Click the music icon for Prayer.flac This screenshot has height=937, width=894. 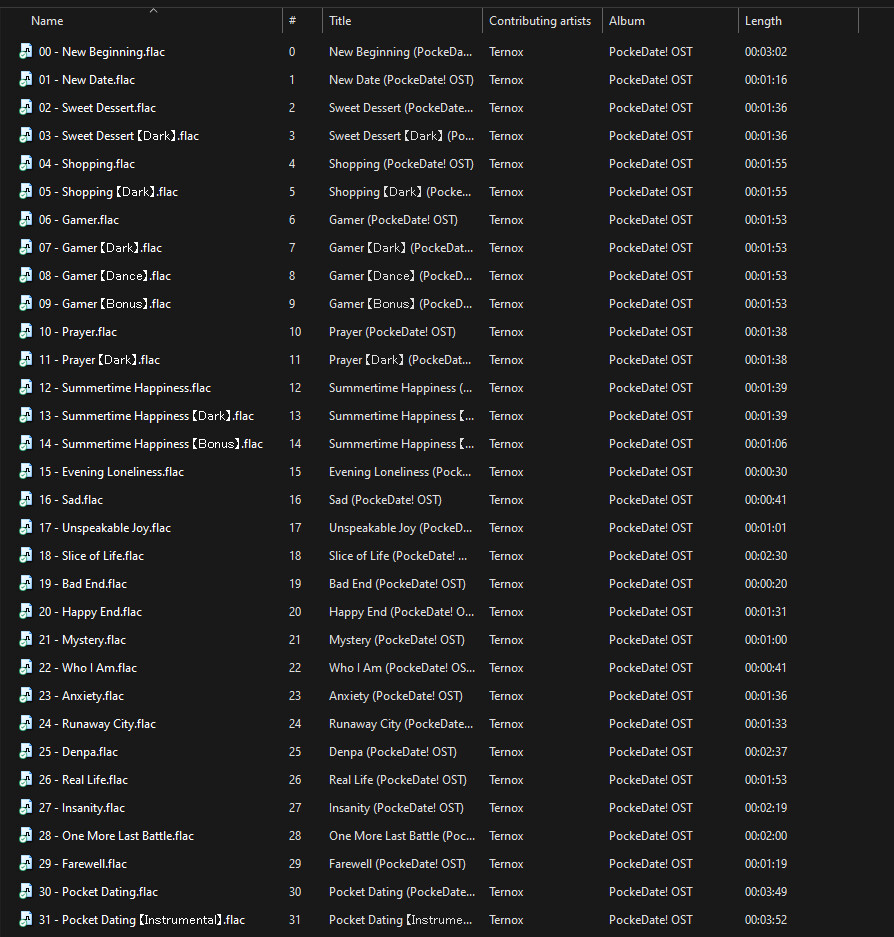(26, 332)
